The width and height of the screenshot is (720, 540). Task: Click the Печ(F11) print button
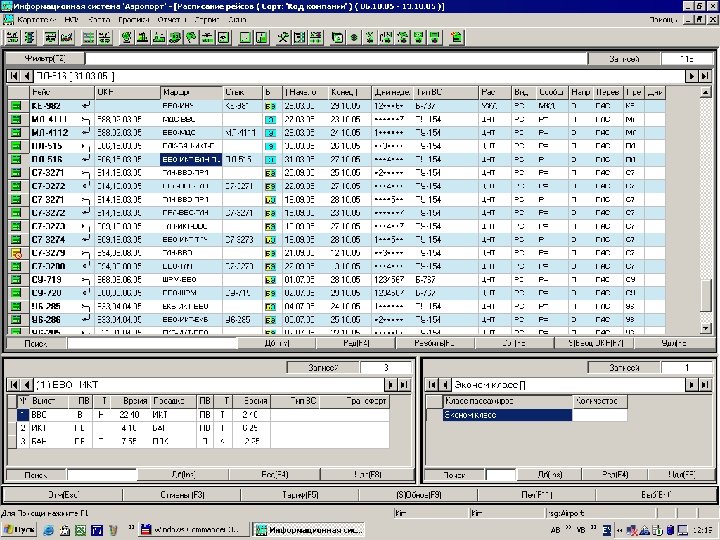click(537, 495)
